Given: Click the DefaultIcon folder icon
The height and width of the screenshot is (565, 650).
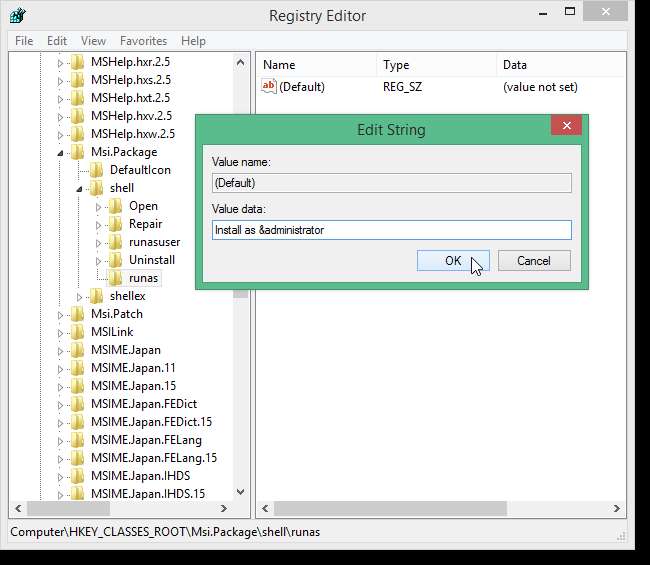Looking at the screenshot, I should click(96, 170).
